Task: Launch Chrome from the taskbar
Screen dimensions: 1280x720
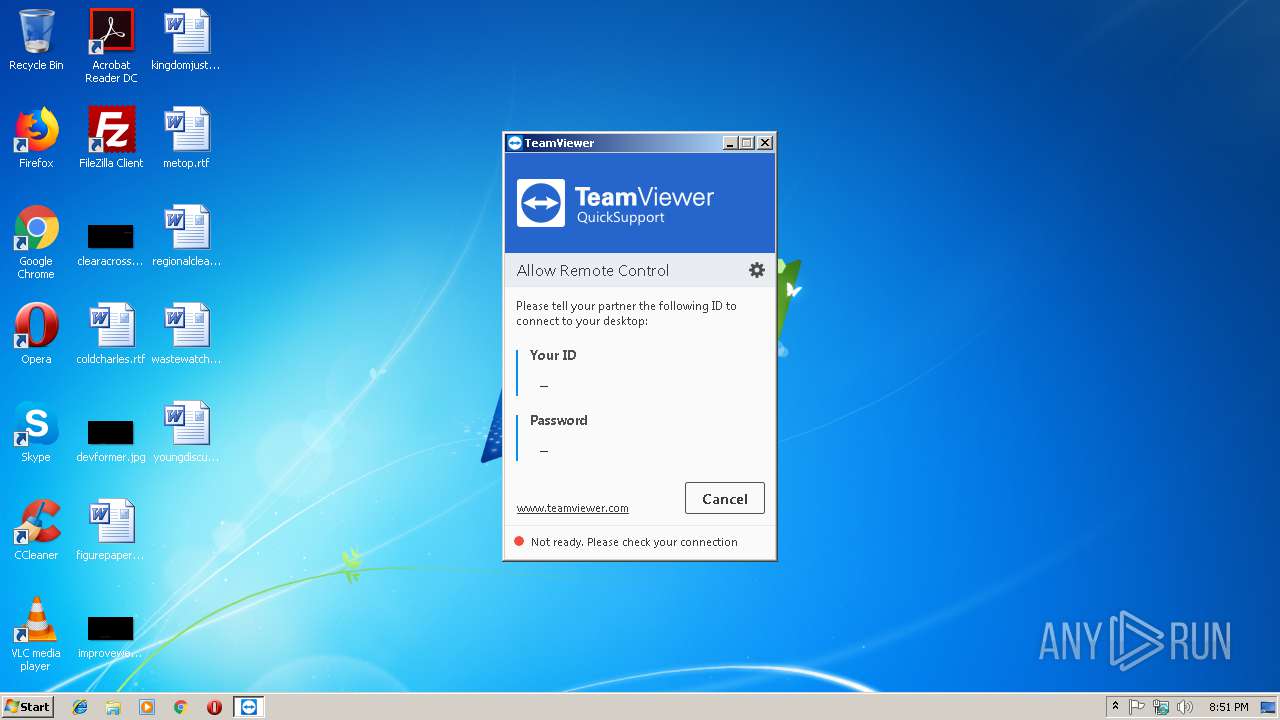Action: (181, 707)
